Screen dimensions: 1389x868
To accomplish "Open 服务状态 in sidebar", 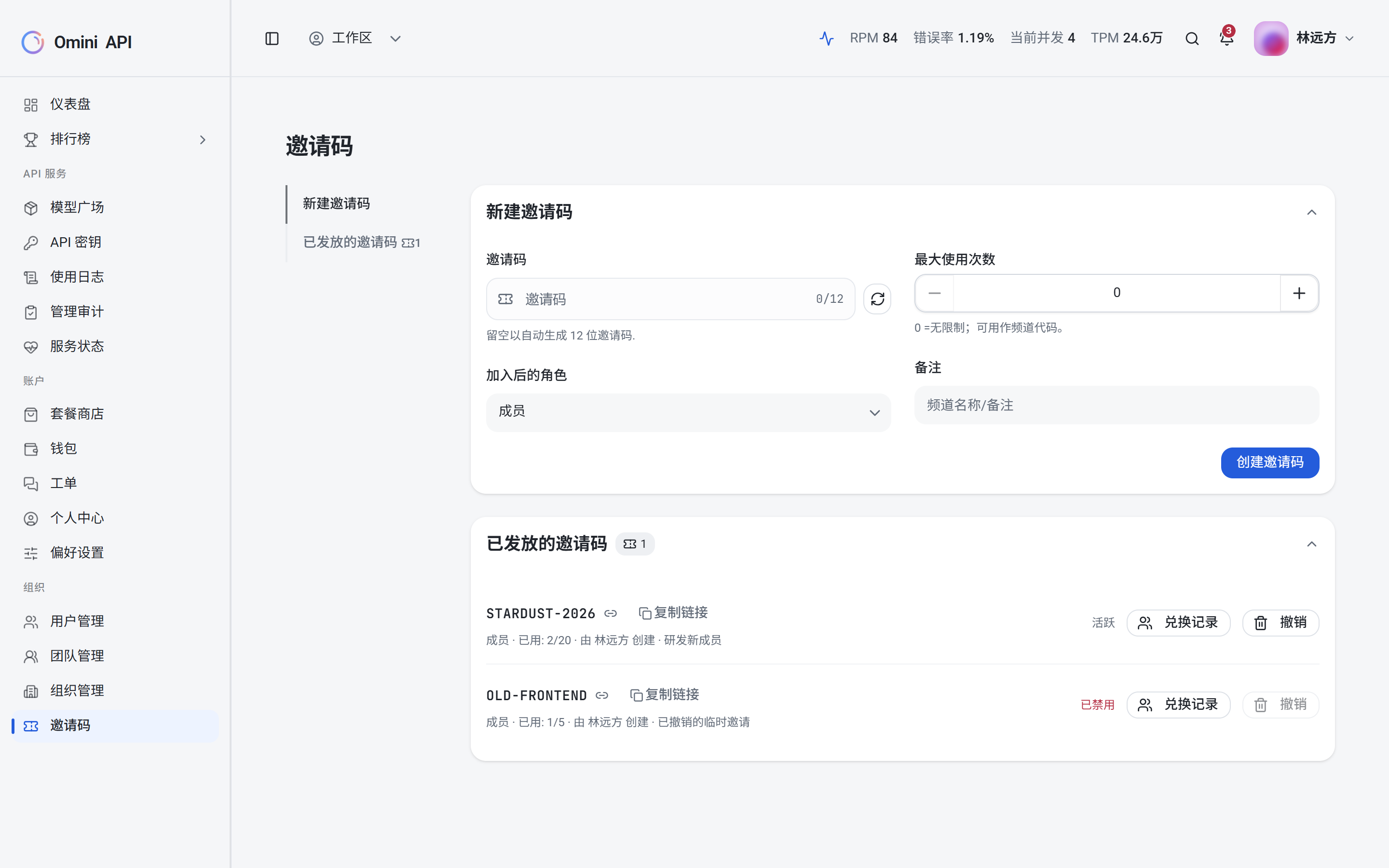I will (x=115, y=346).
